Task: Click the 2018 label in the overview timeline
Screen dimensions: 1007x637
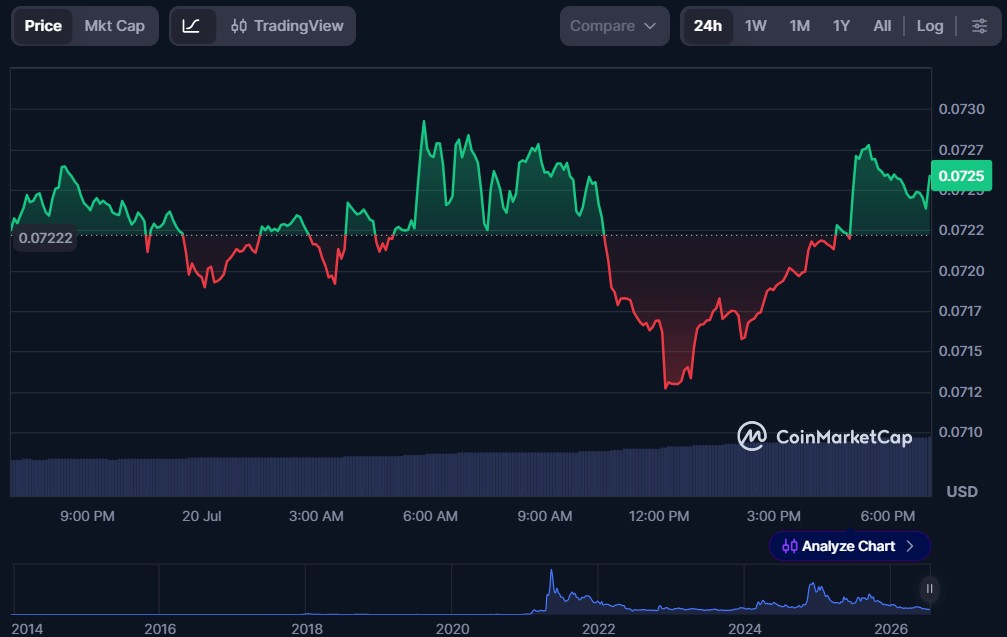Action: pos(307,629)
